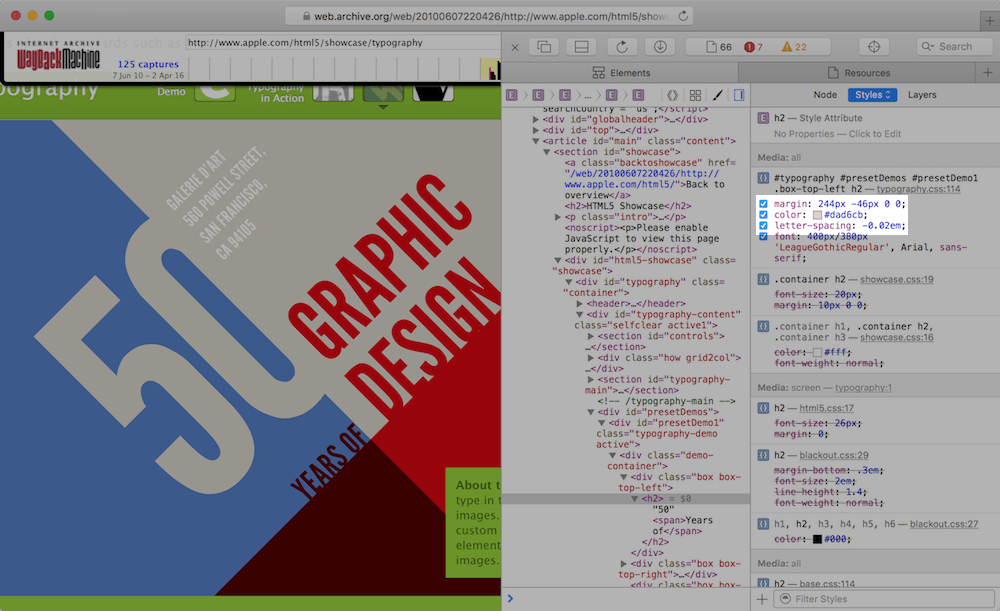The height and width of the screenshot is (611, 1000).
Task: Add a new inspector tab
Action: point(988,73)
